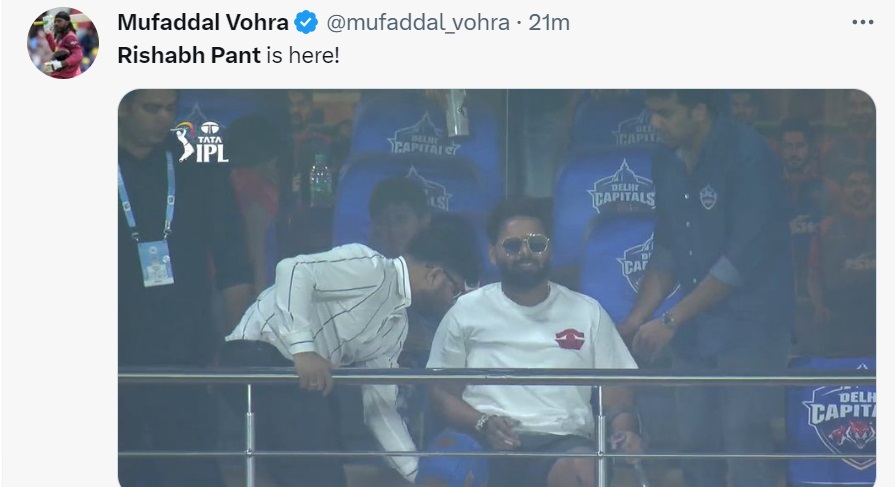This screenshot has width=895, height=487.
Task: Click the "is here!" tweet text
Action: (x=303, y=55)
